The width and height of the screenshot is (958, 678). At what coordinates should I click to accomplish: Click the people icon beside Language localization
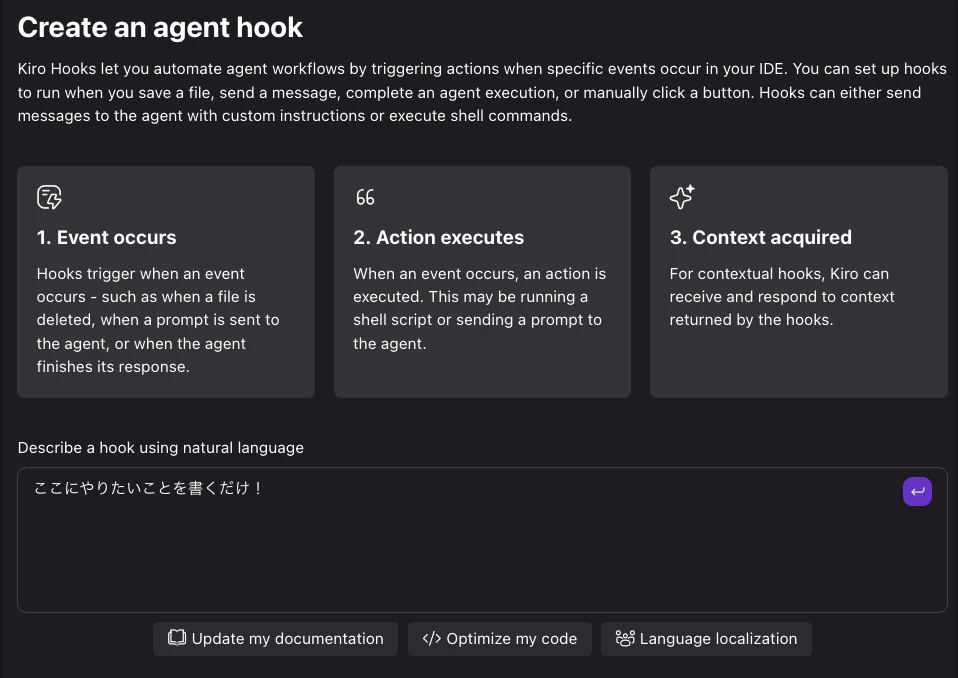625,638
